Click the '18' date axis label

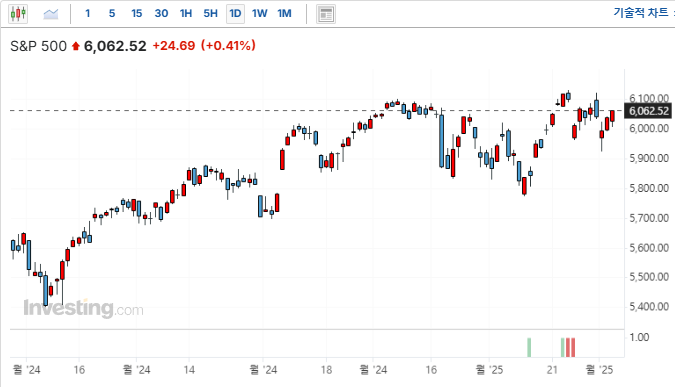pos(326,370)
